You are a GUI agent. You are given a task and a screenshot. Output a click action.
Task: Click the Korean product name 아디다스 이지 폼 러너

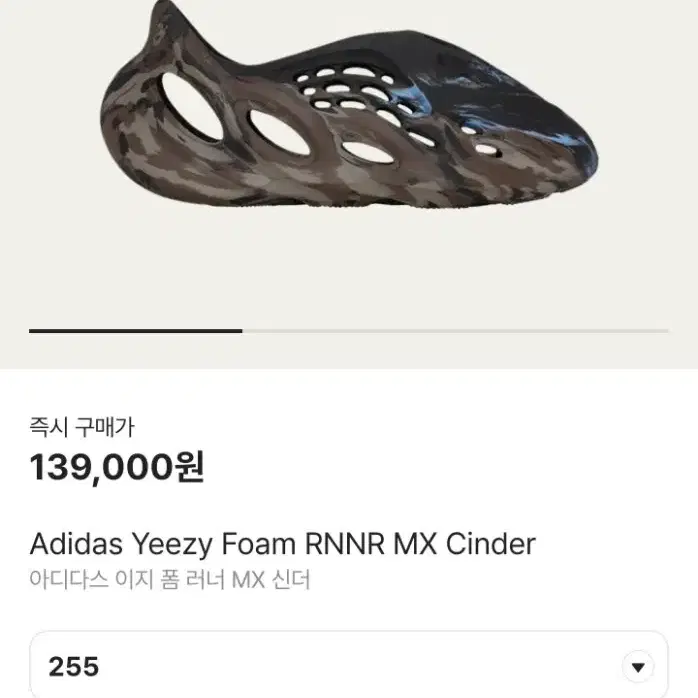(128, 580)
